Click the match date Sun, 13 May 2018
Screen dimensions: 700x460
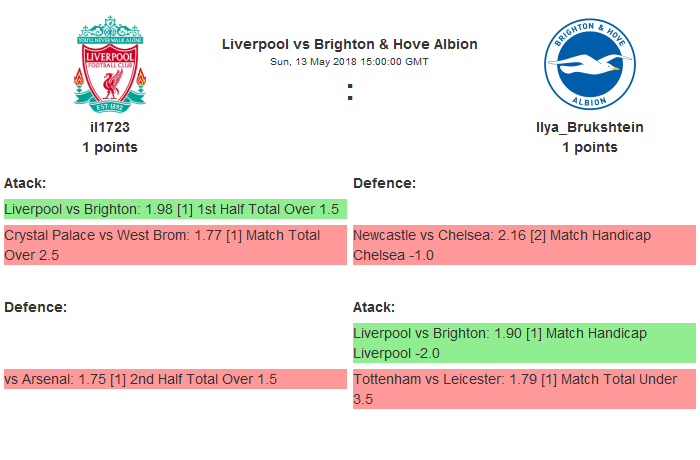(x=349, y=62)
